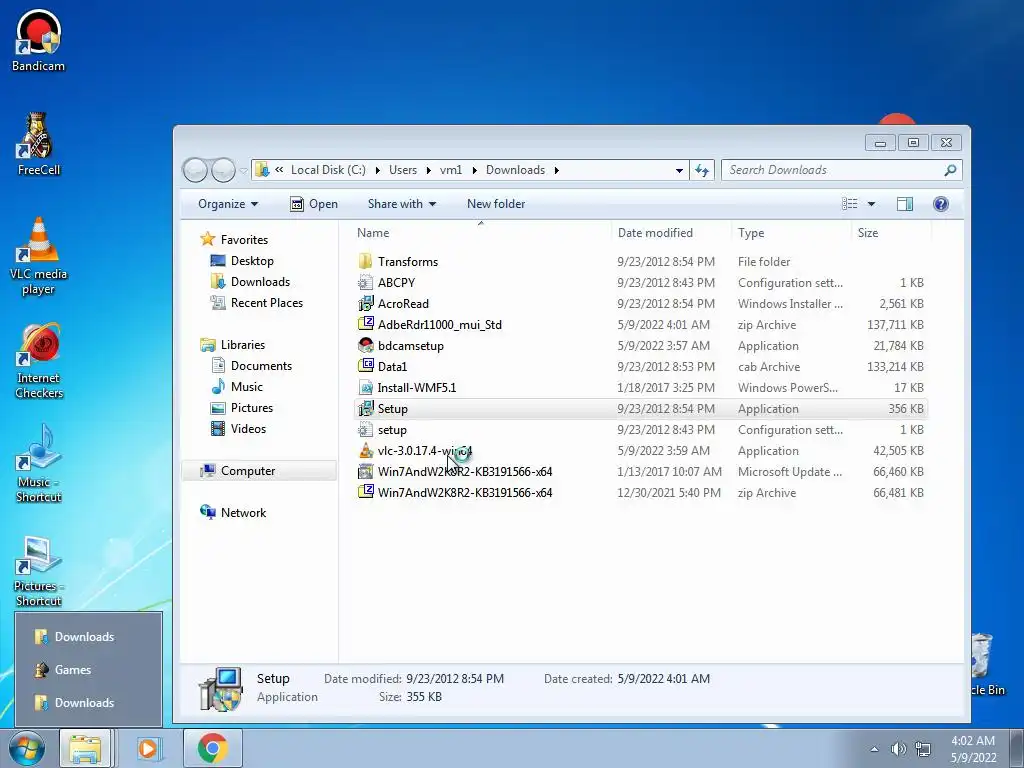
Task: Click the vm1 breadcrumb segment
Action: pos(451,170)
